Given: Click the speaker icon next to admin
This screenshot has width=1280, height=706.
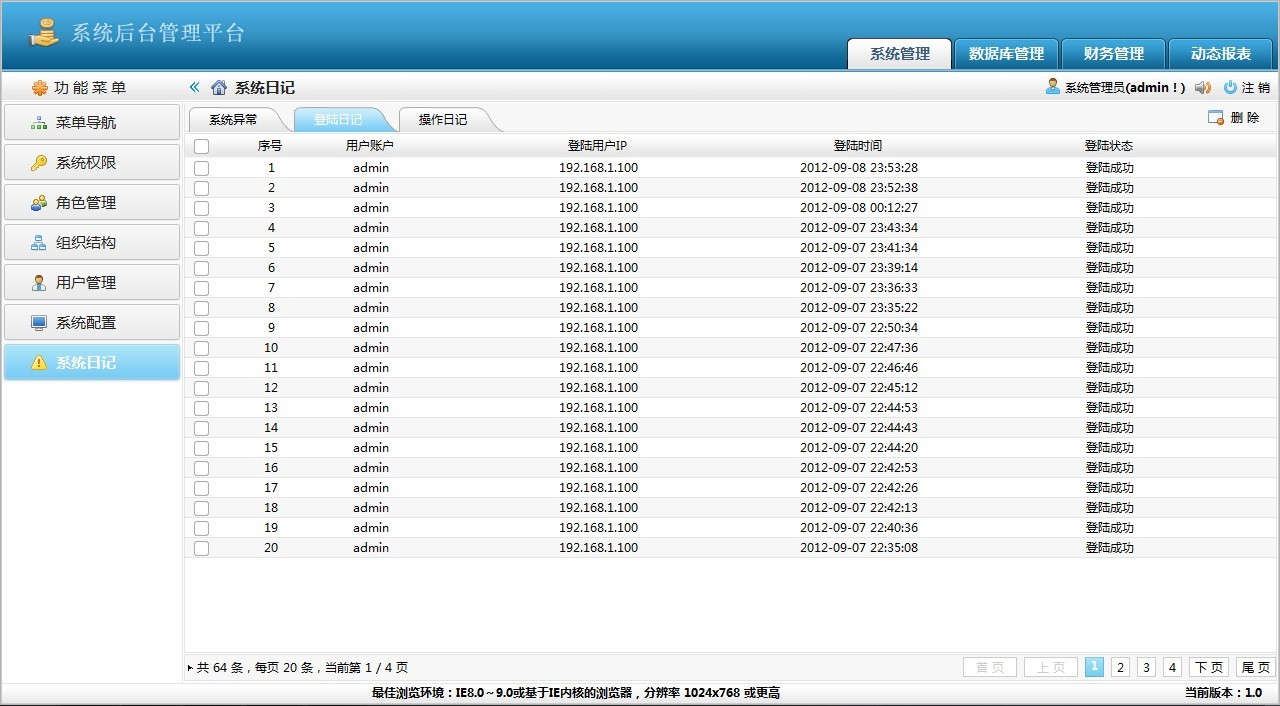Looking at the screenshot, I should (1203, 87).
